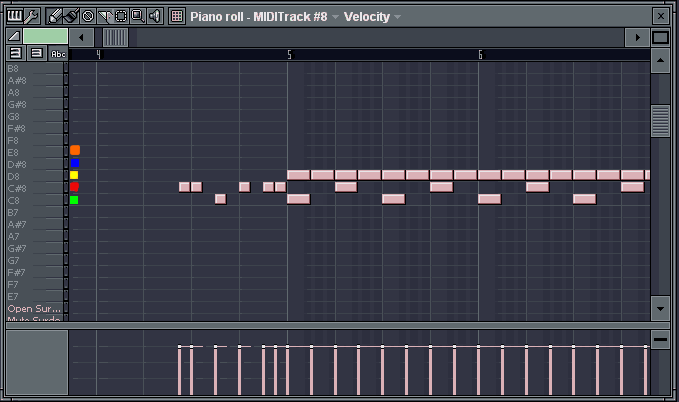This screenshot has height=402, width=679.
Task: Click the Velocity label in title bar
Action: click(x=367, y=16)
